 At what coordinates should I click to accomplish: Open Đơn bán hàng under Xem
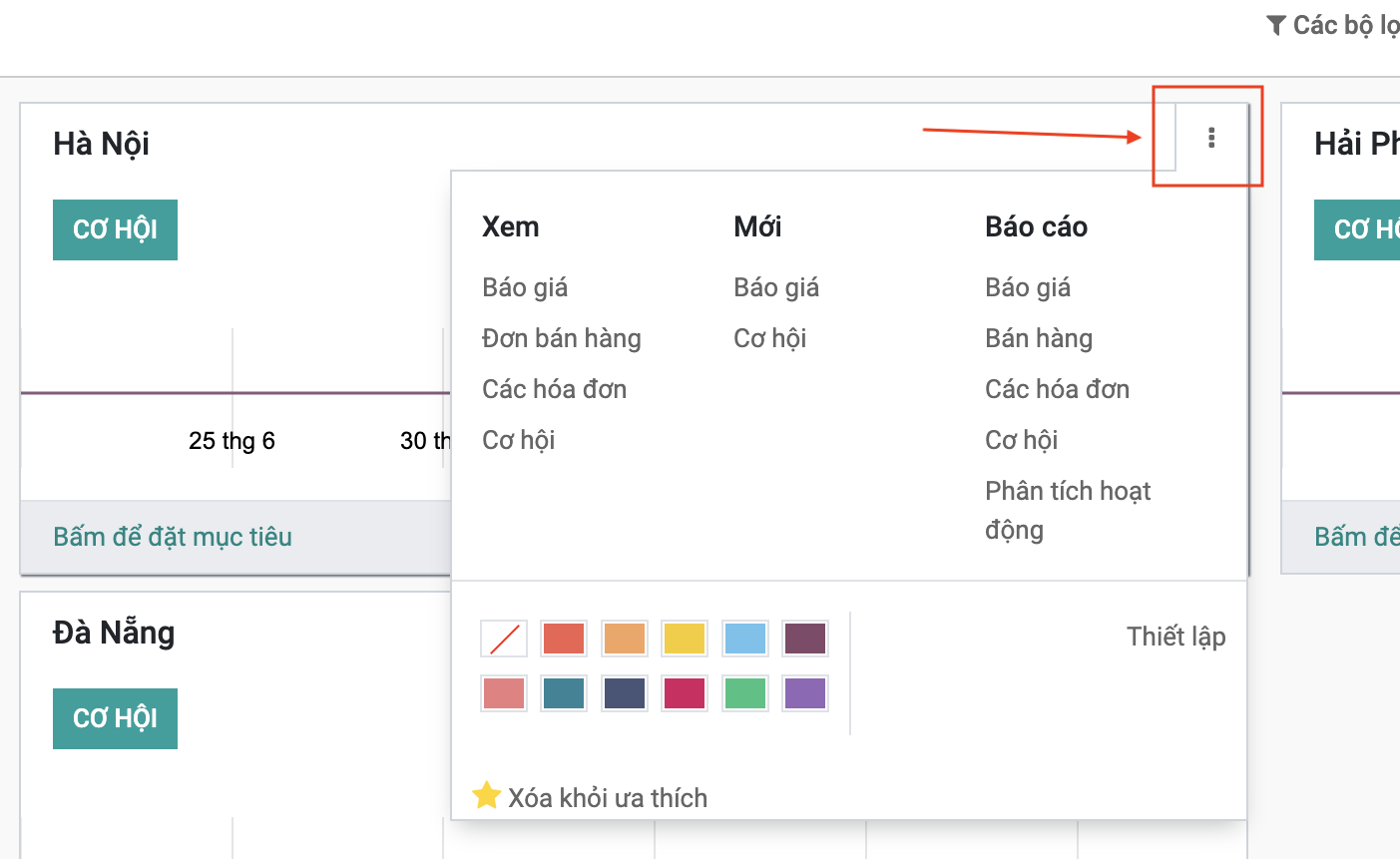coord(561,338)
